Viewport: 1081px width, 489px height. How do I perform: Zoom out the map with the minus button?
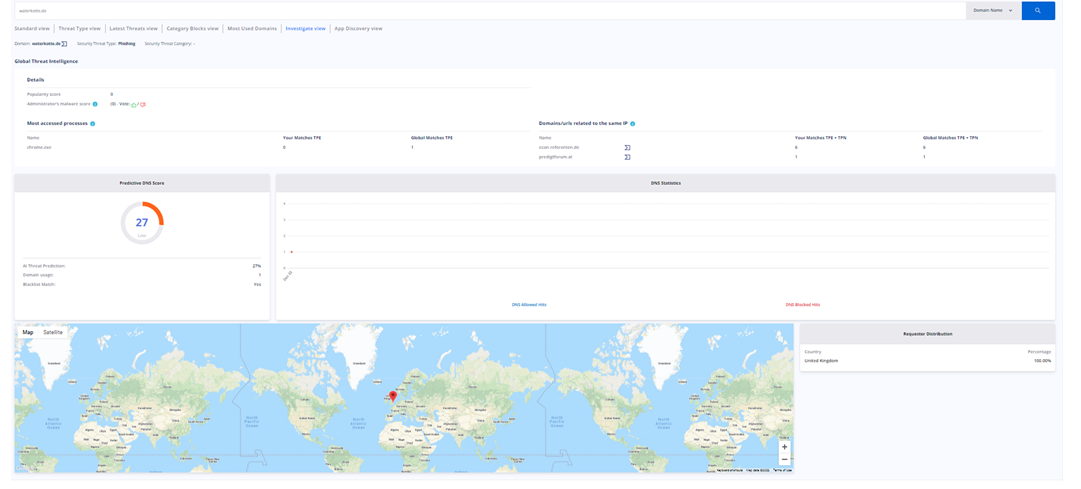(x=785, y=459)
